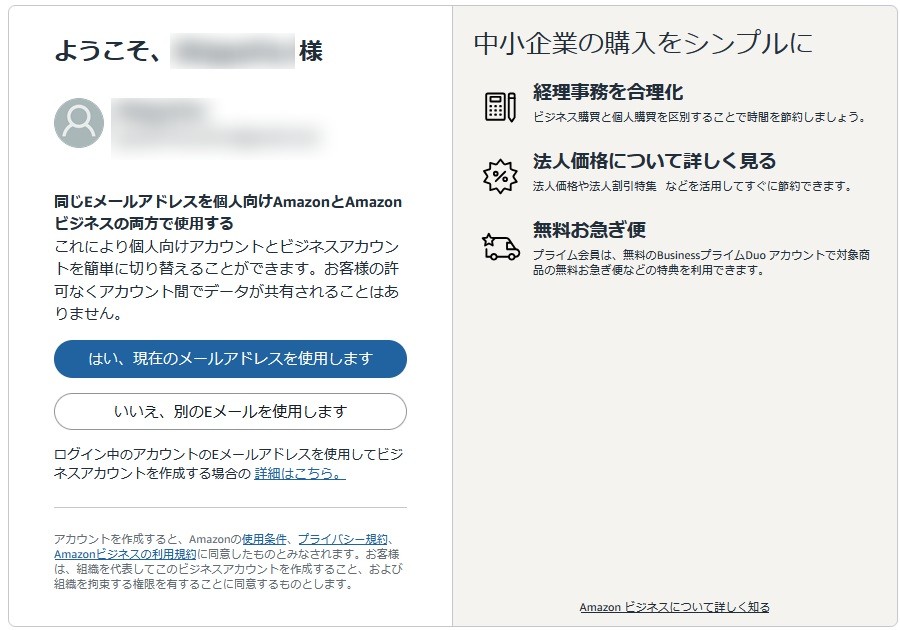Click the delivery truck icon
The width and height of the screenshot is (900, 630).
click(500, 245)
